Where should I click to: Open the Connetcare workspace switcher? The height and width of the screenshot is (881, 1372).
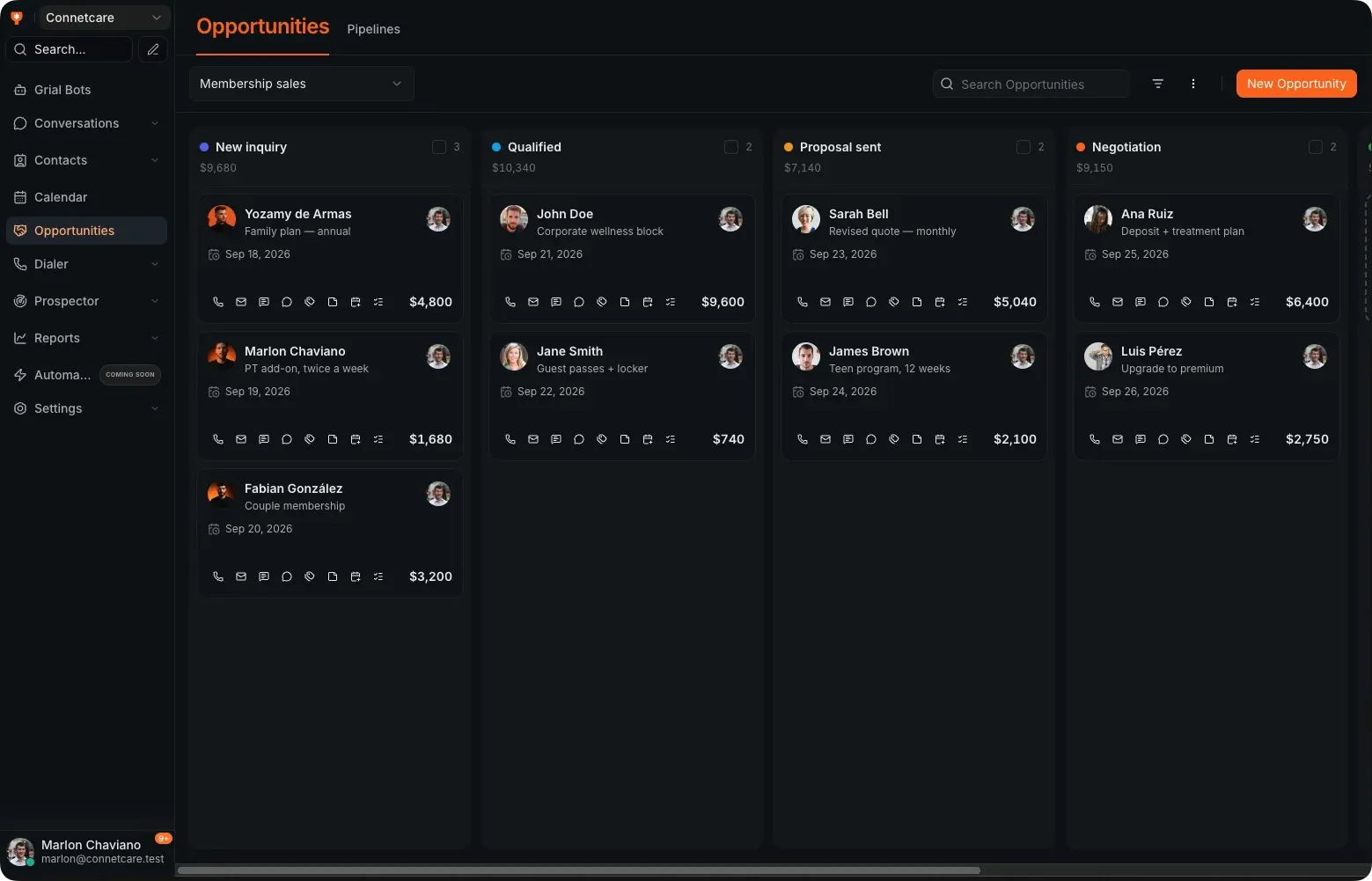pyautogui.click(x=104, y=18)
